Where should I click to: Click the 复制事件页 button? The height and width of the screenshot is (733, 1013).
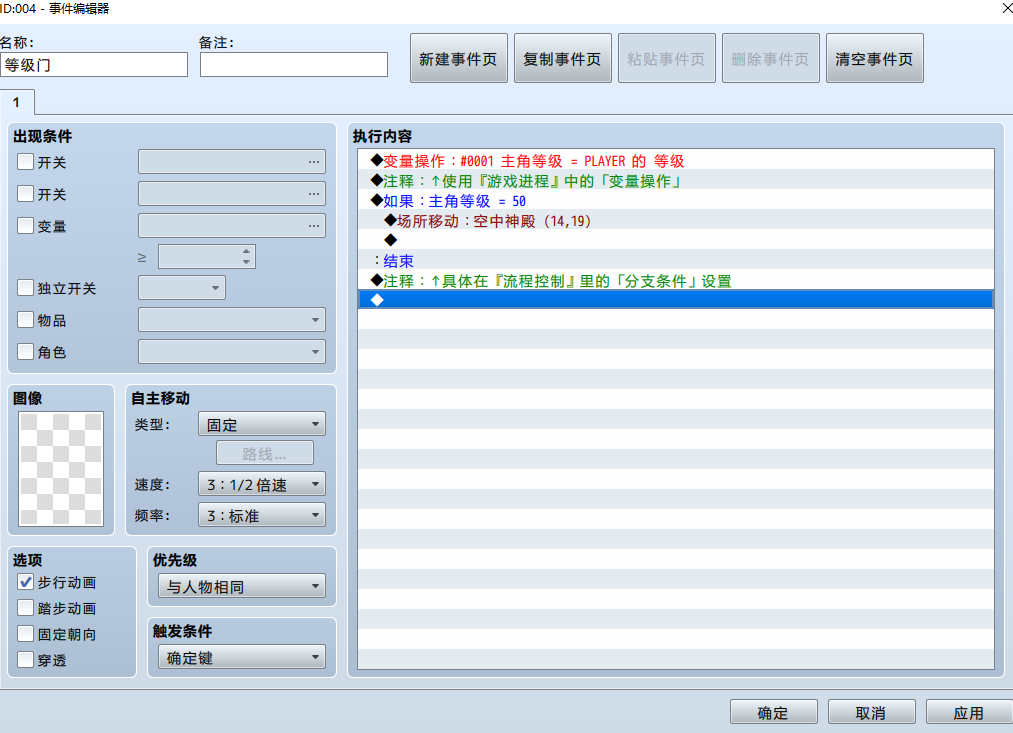[x=563, y=58]
